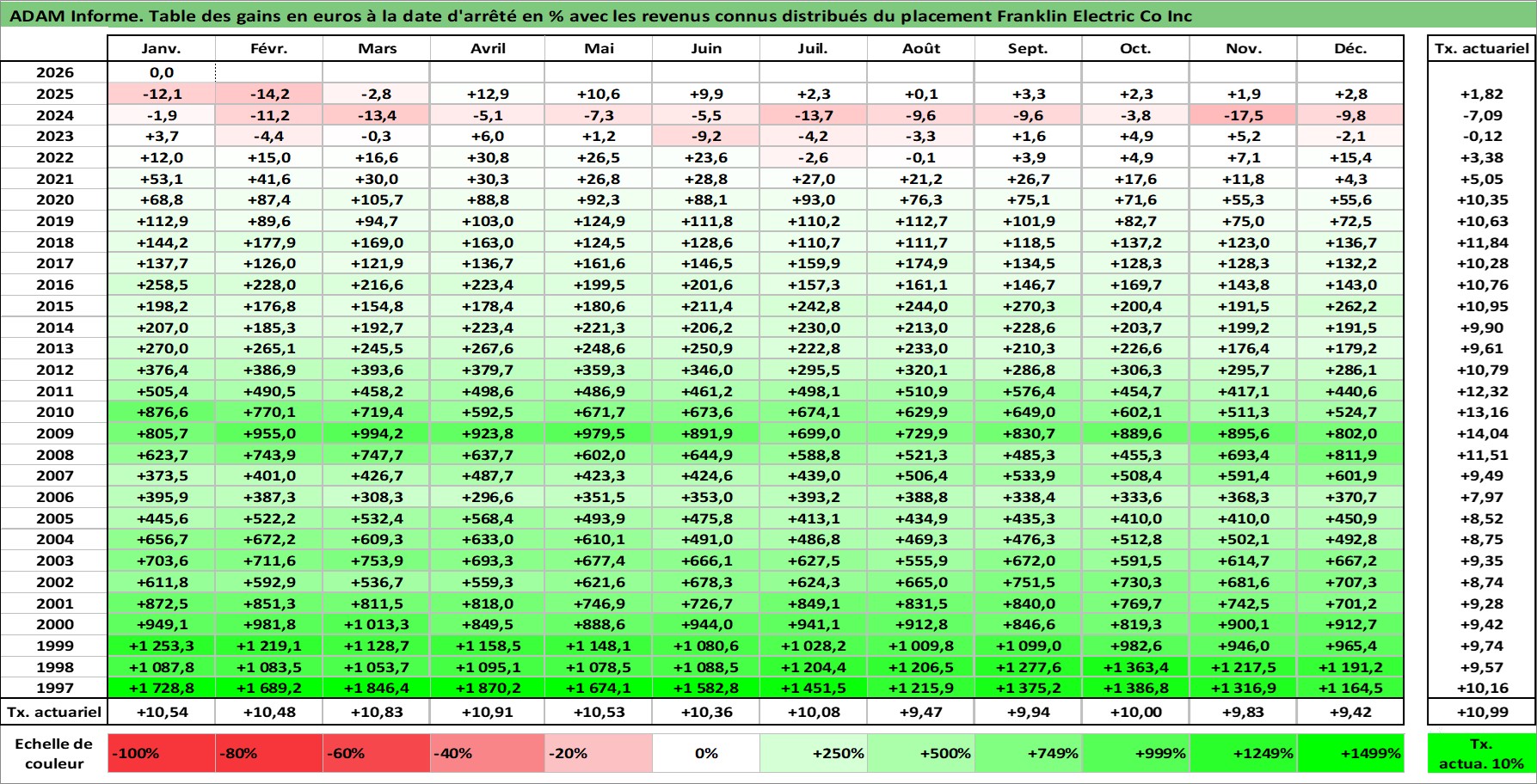Click the Juil. column header

[813, 48]
